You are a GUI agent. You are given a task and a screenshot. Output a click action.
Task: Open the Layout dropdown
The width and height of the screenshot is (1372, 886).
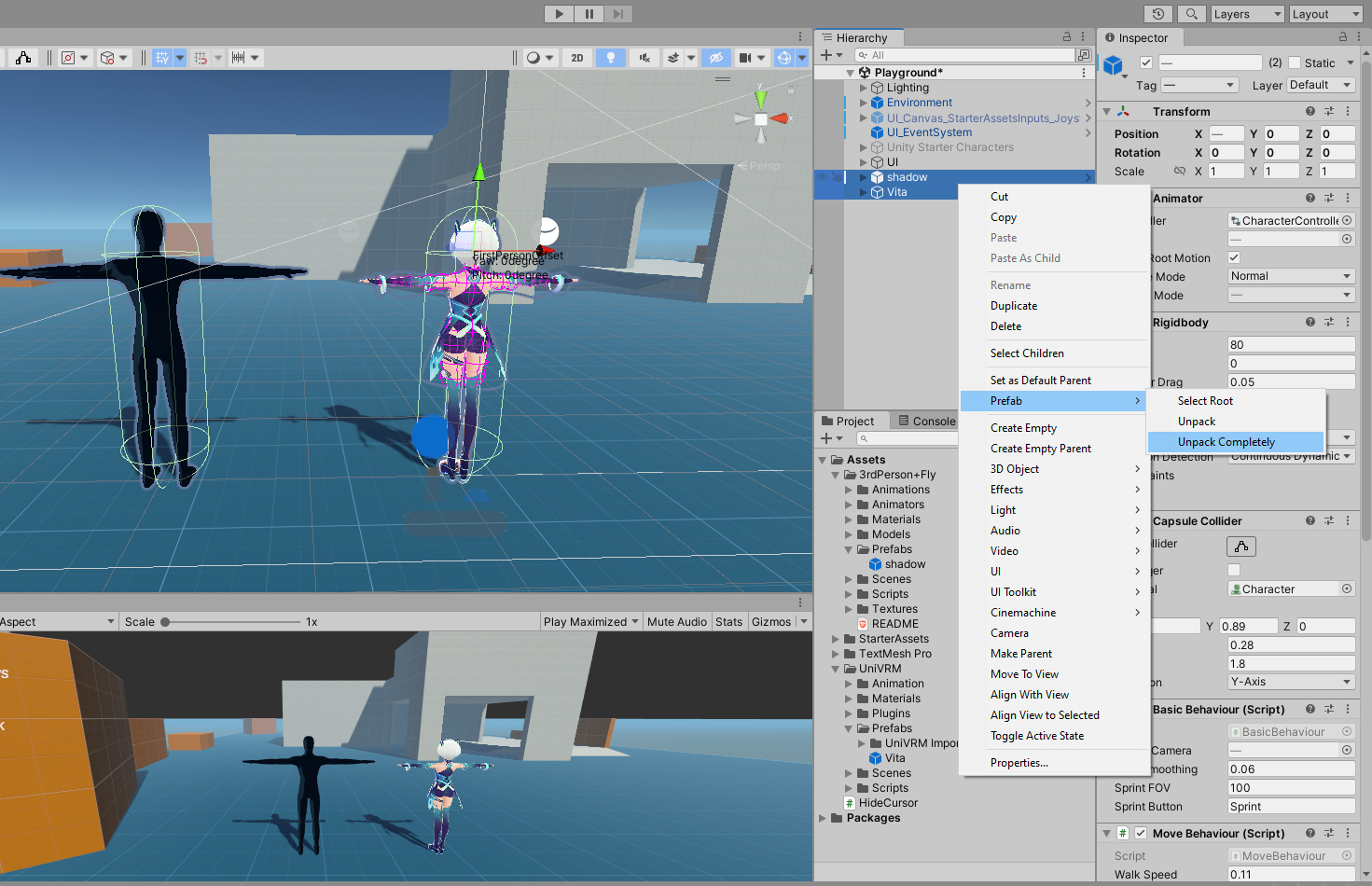1326,14
